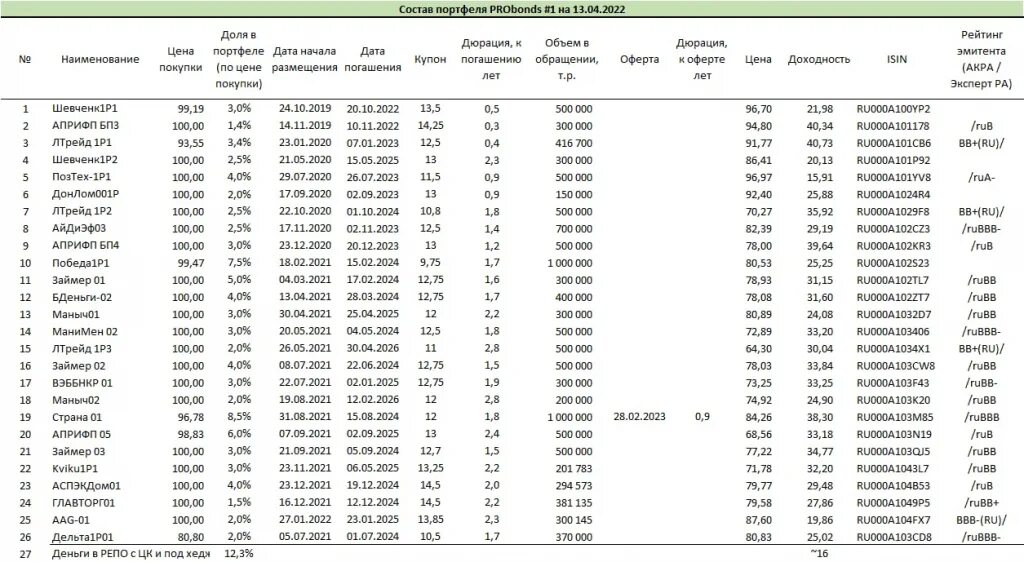Click the cash share '12,3%'
This screenshot has width=1024, height=562.
(238, 554)
